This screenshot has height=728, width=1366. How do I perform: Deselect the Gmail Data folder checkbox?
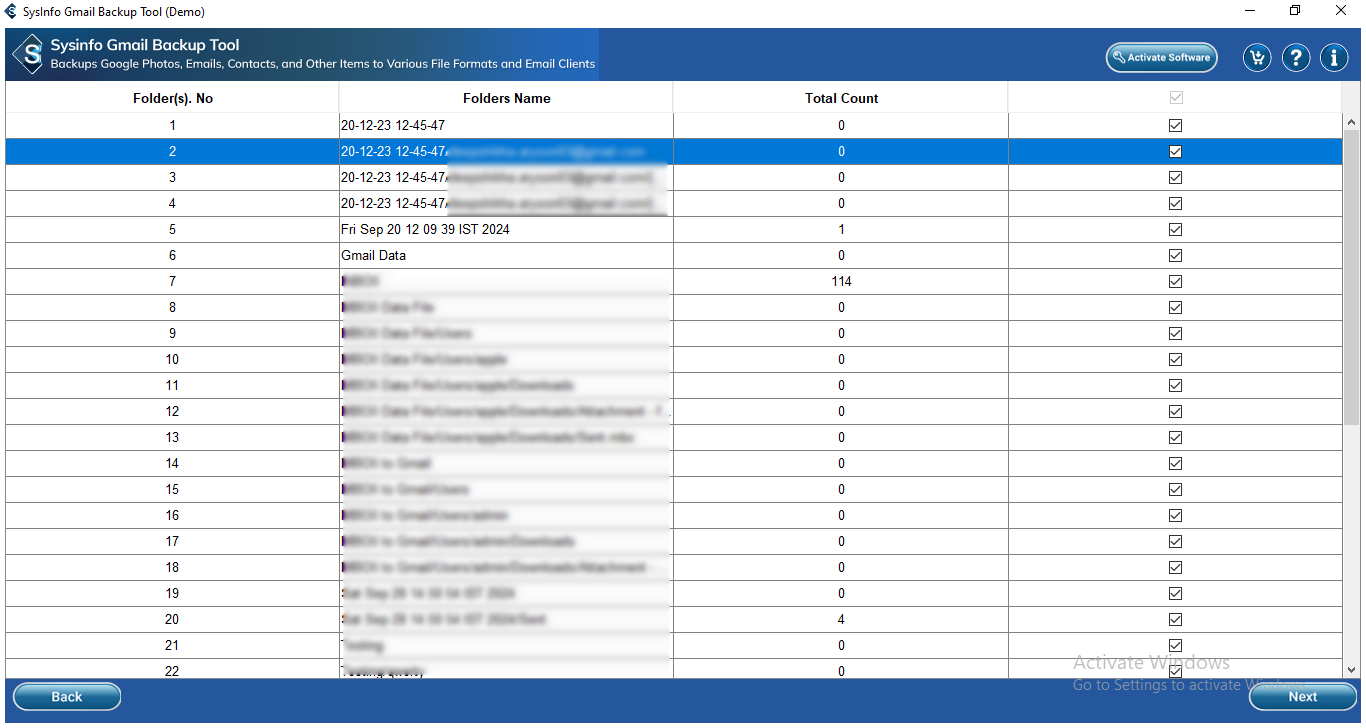1175,255
